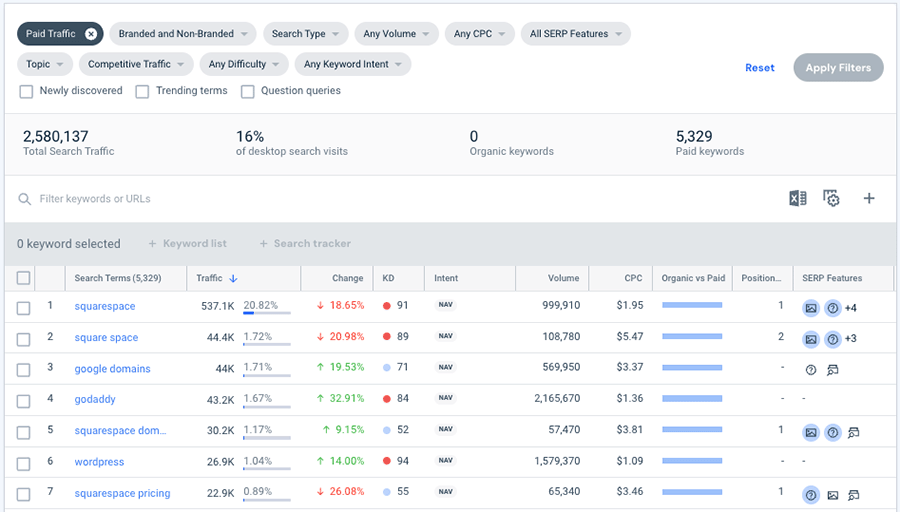The height and width of the screenshot is (512, 900).
Task: Select the google domains row checkbox
Action: (24, 370)
